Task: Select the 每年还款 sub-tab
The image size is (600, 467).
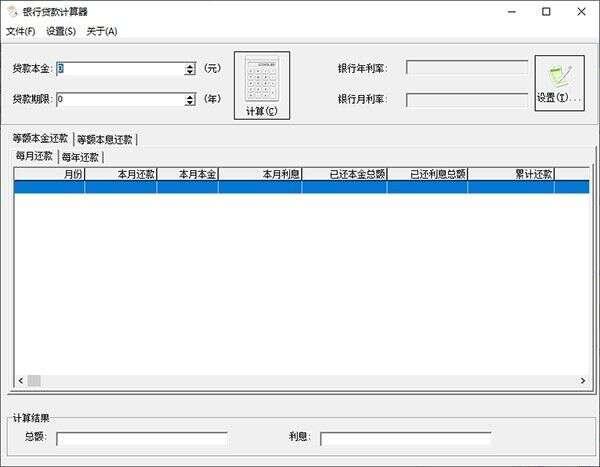Action: 80,157
